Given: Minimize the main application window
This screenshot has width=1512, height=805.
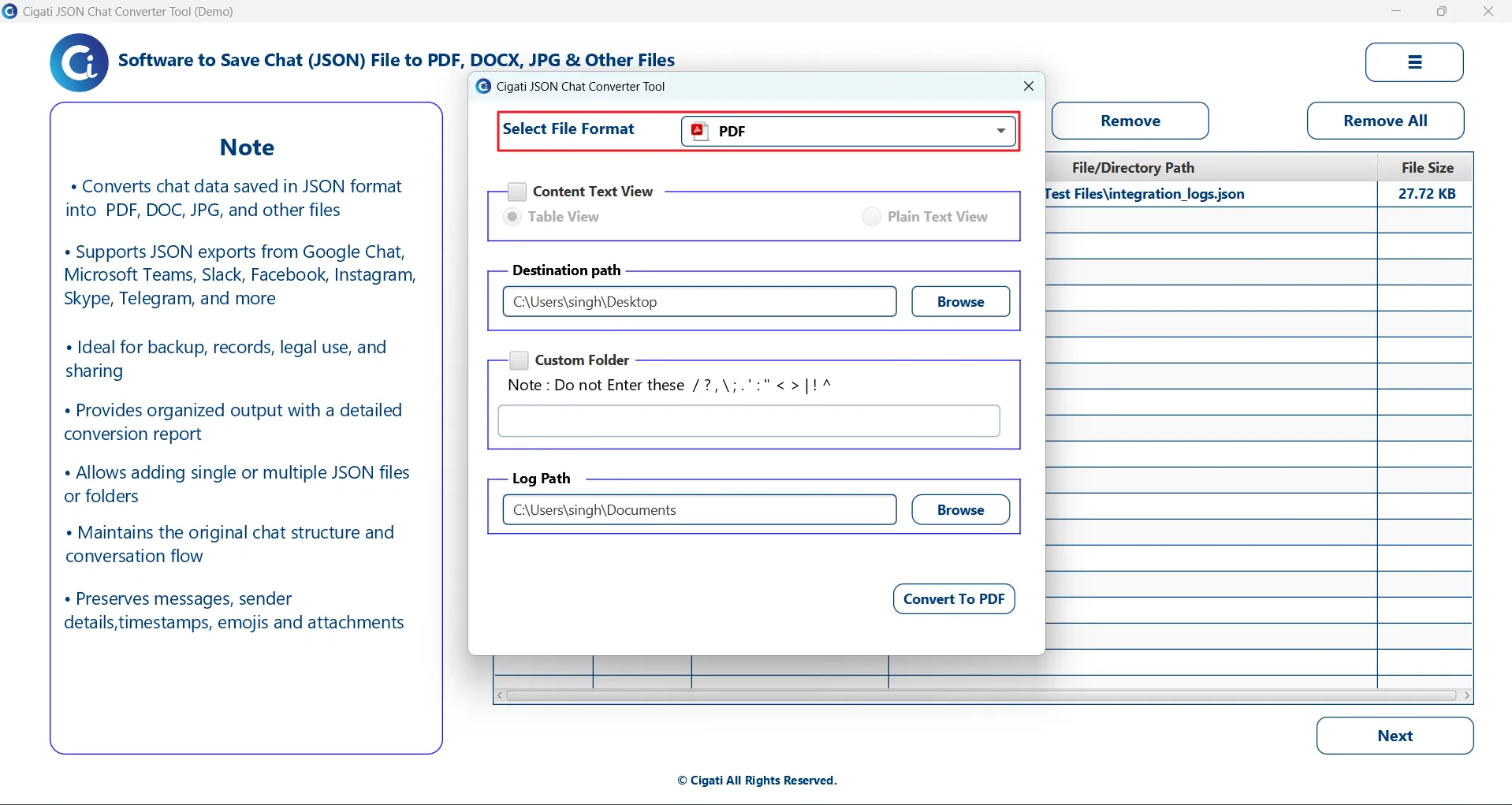Looking at the screenshot, I should coord(1396,11).
